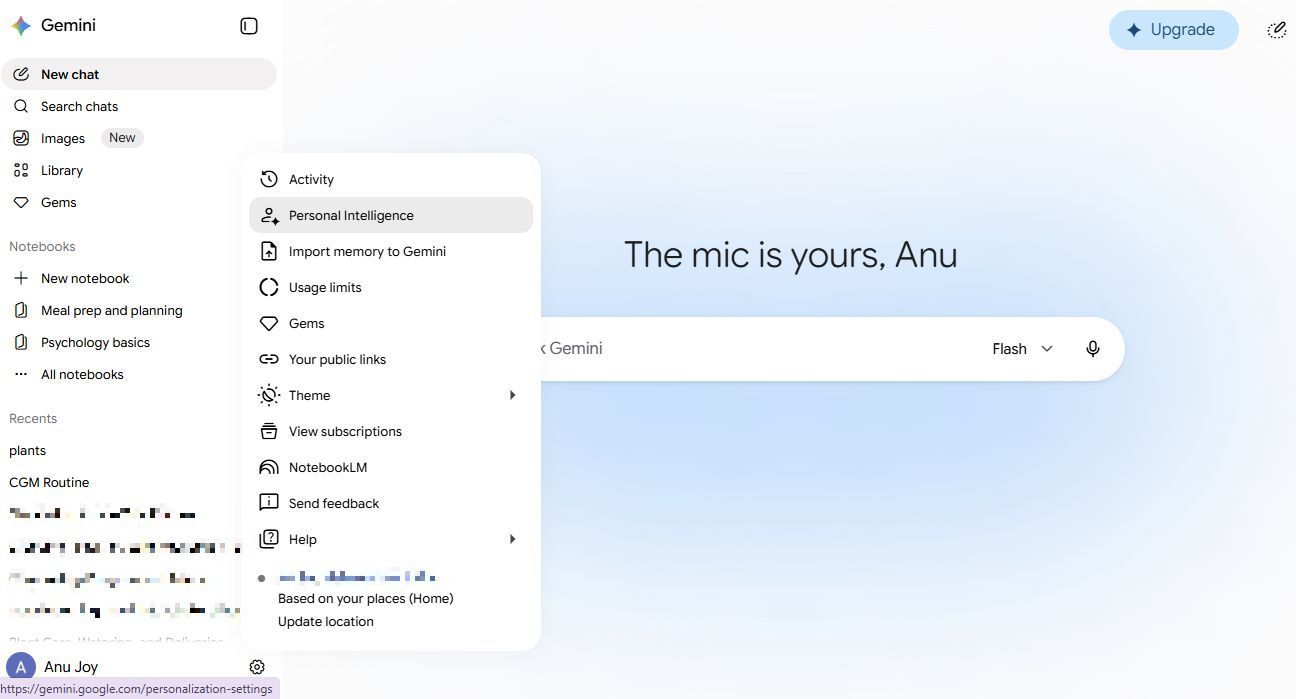This screenshot has width=1296, height=699.
Task: Click the NotebookLM icon in menu
Action: (x=269, y=467)
